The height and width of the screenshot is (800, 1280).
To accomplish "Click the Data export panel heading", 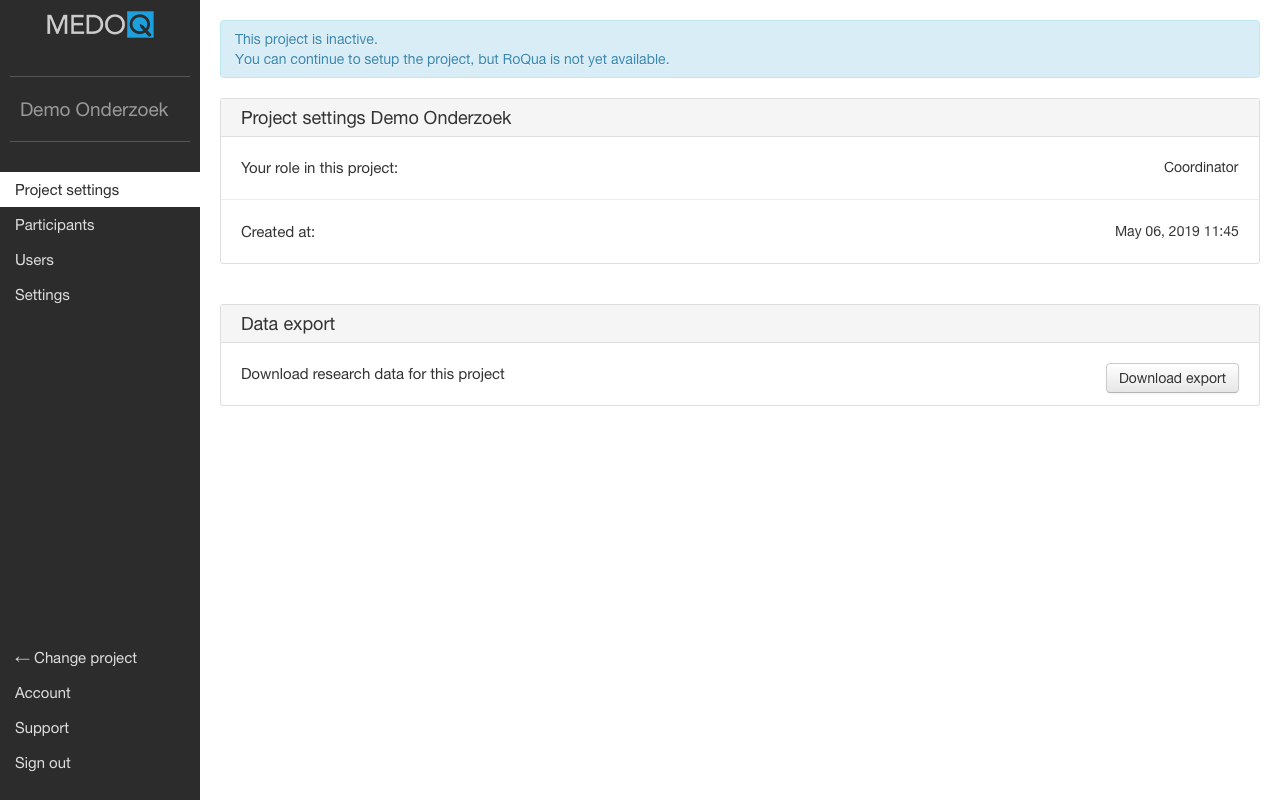I will pos(288,324).
